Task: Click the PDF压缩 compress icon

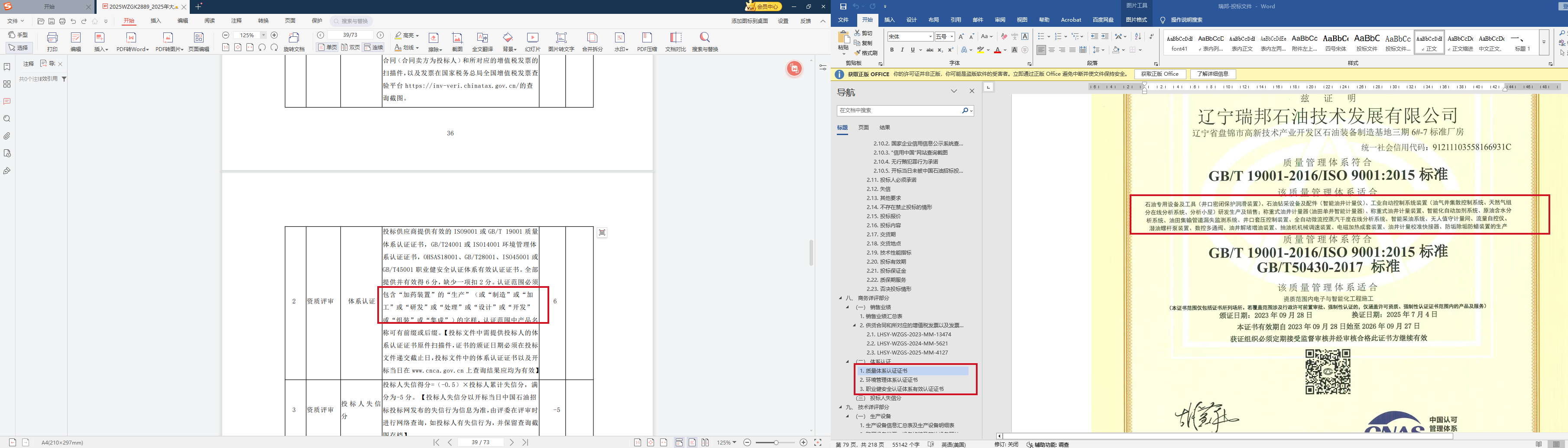Action: (x=646, y=40)
